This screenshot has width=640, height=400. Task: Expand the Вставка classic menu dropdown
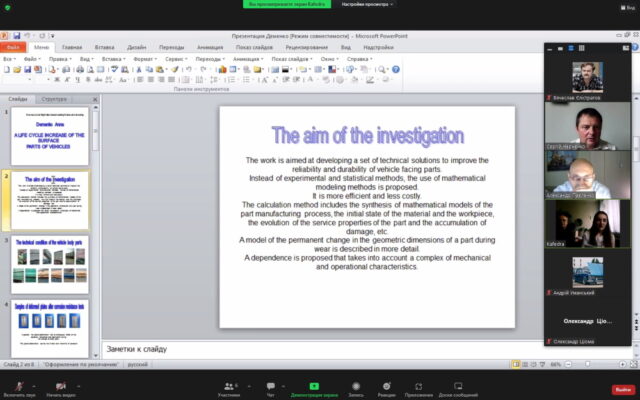pyautogui.click(x=113, y=59)
